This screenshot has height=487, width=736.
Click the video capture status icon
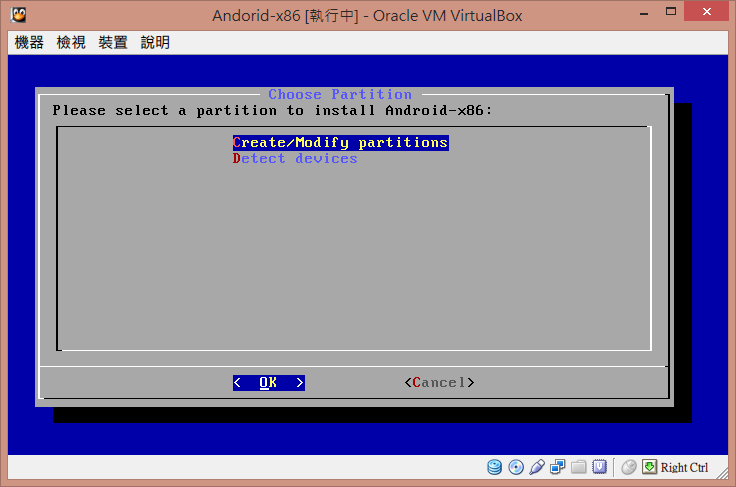[599, 467]
